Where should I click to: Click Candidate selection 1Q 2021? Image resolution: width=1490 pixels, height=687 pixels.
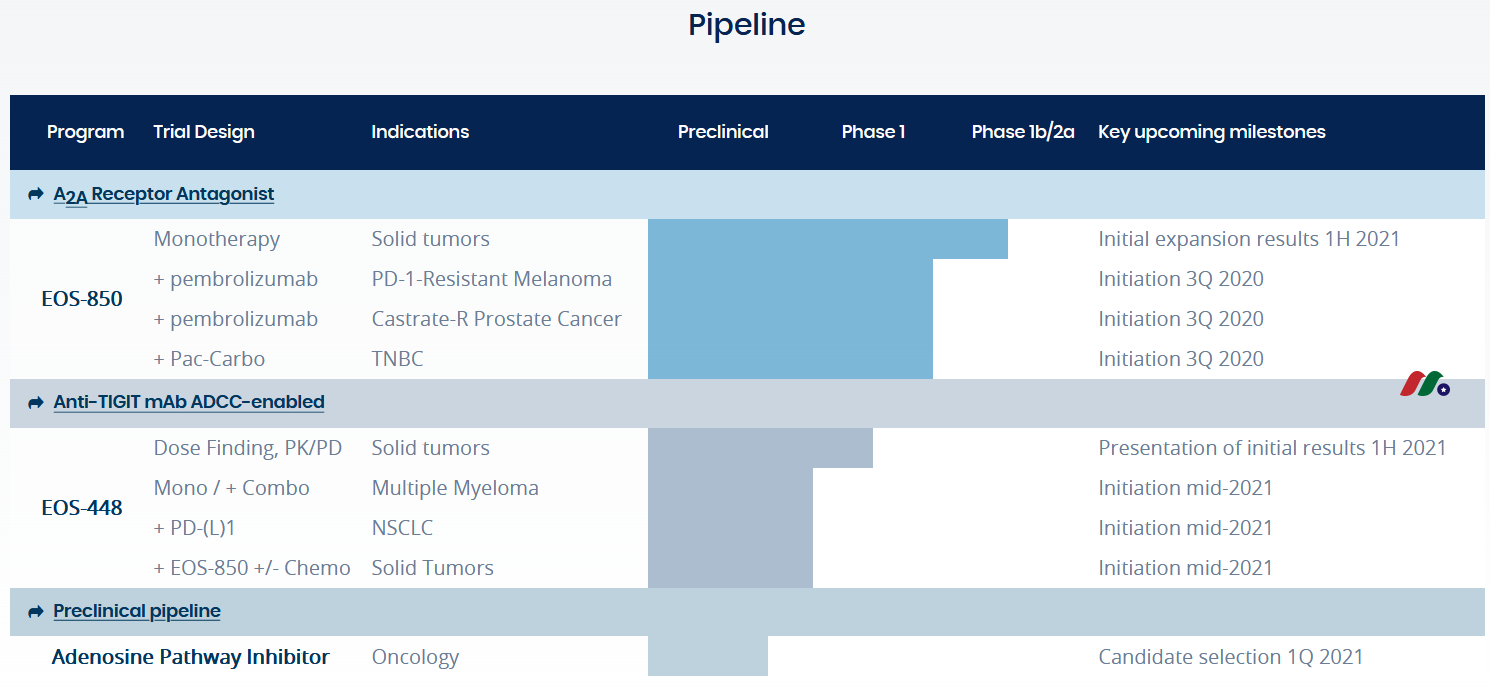tap(1231, 657)
